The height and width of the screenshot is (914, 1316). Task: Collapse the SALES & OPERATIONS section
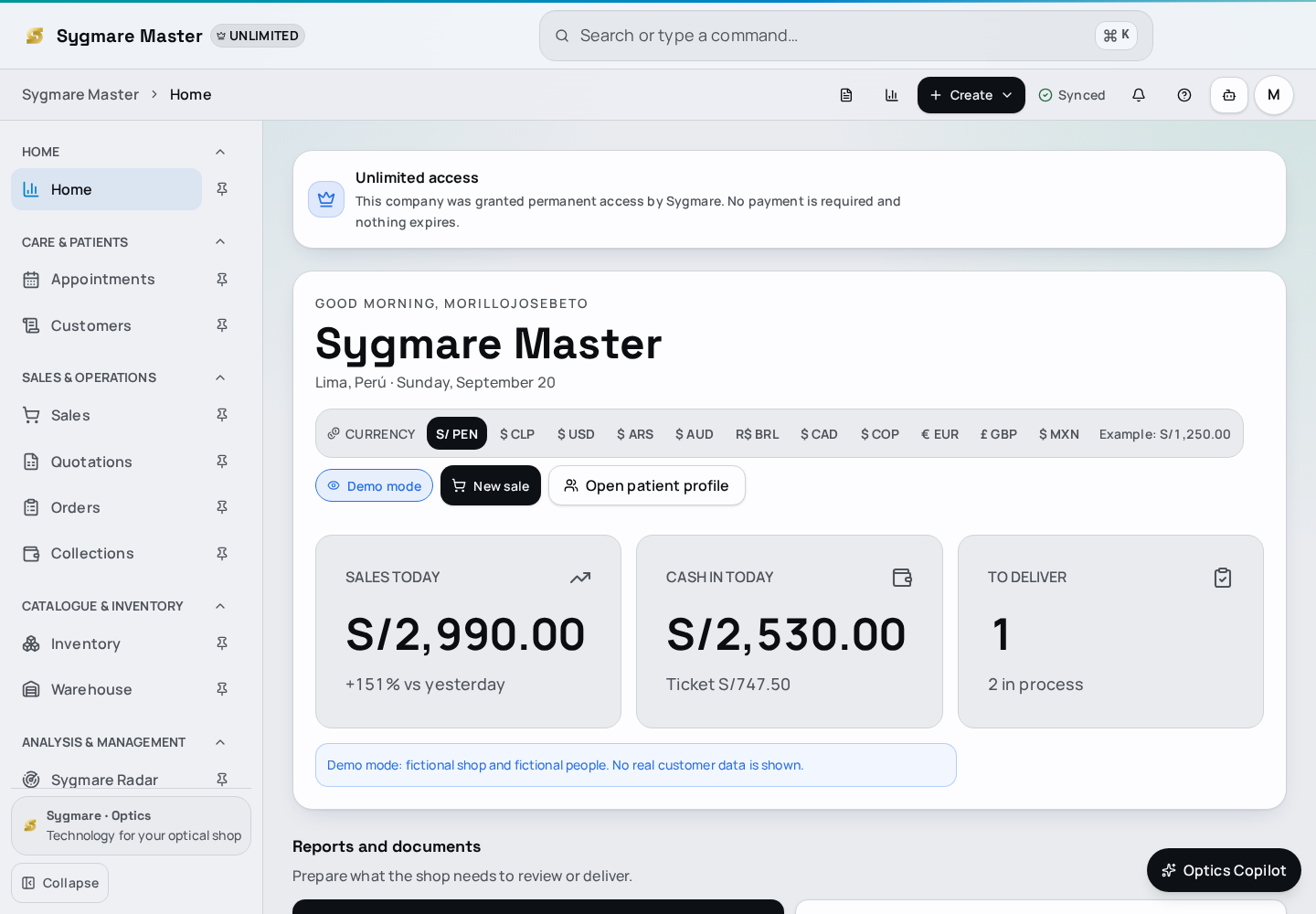tap(220, 377)
